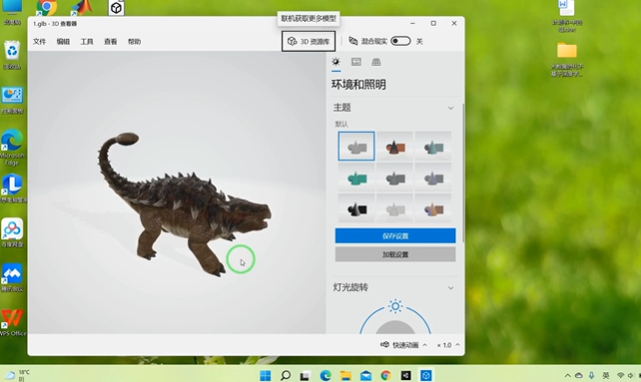This screenshot has width=641, height=382.
Task: Select the Word document on the desktop
Action: (567, 16)
